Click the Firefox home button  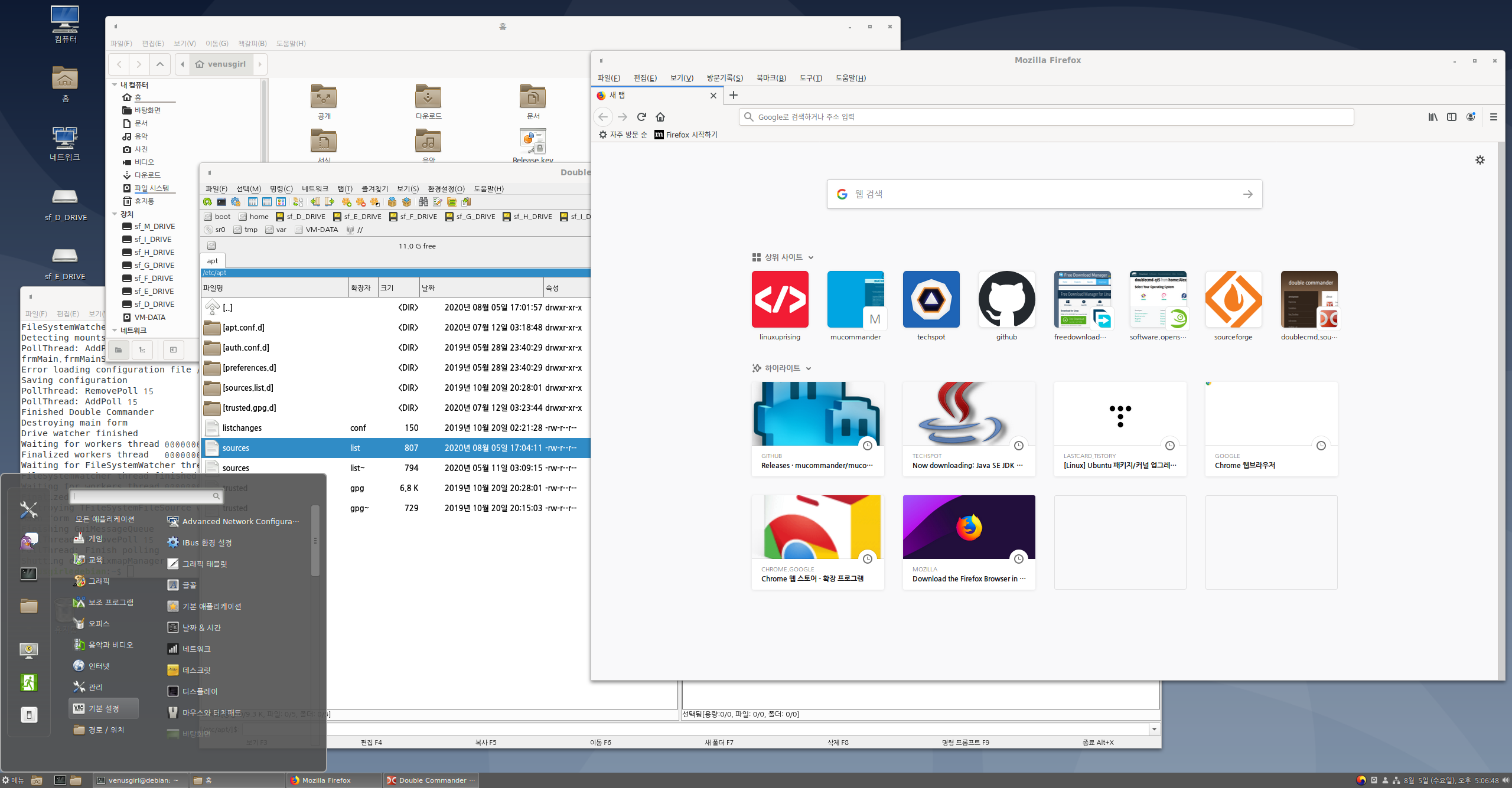coord(660,117)
